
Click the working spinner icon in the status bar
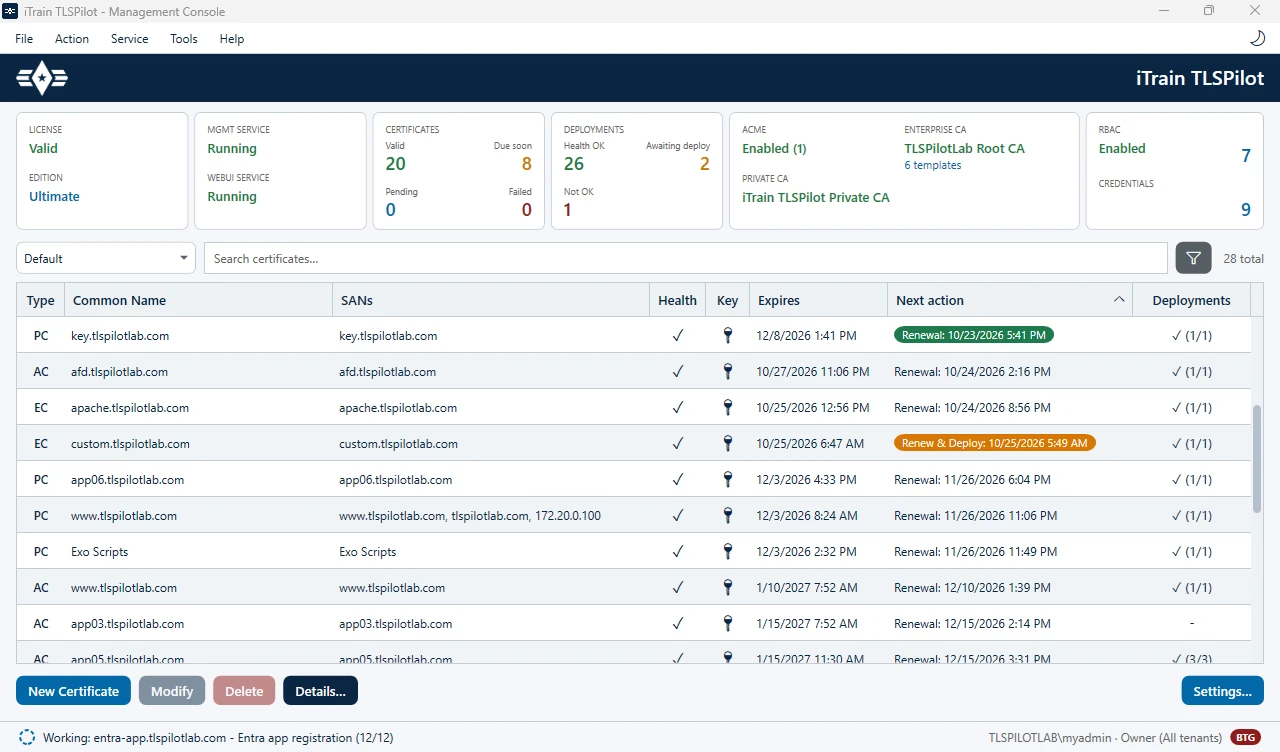[x=27, y=738]
